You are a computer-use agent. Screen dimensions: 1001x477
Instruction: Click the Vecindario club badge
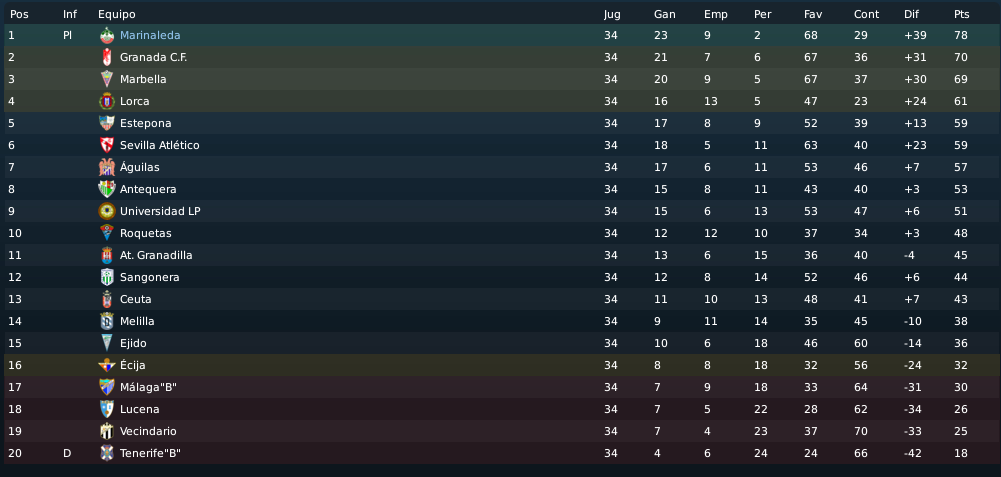click(107, 431)
